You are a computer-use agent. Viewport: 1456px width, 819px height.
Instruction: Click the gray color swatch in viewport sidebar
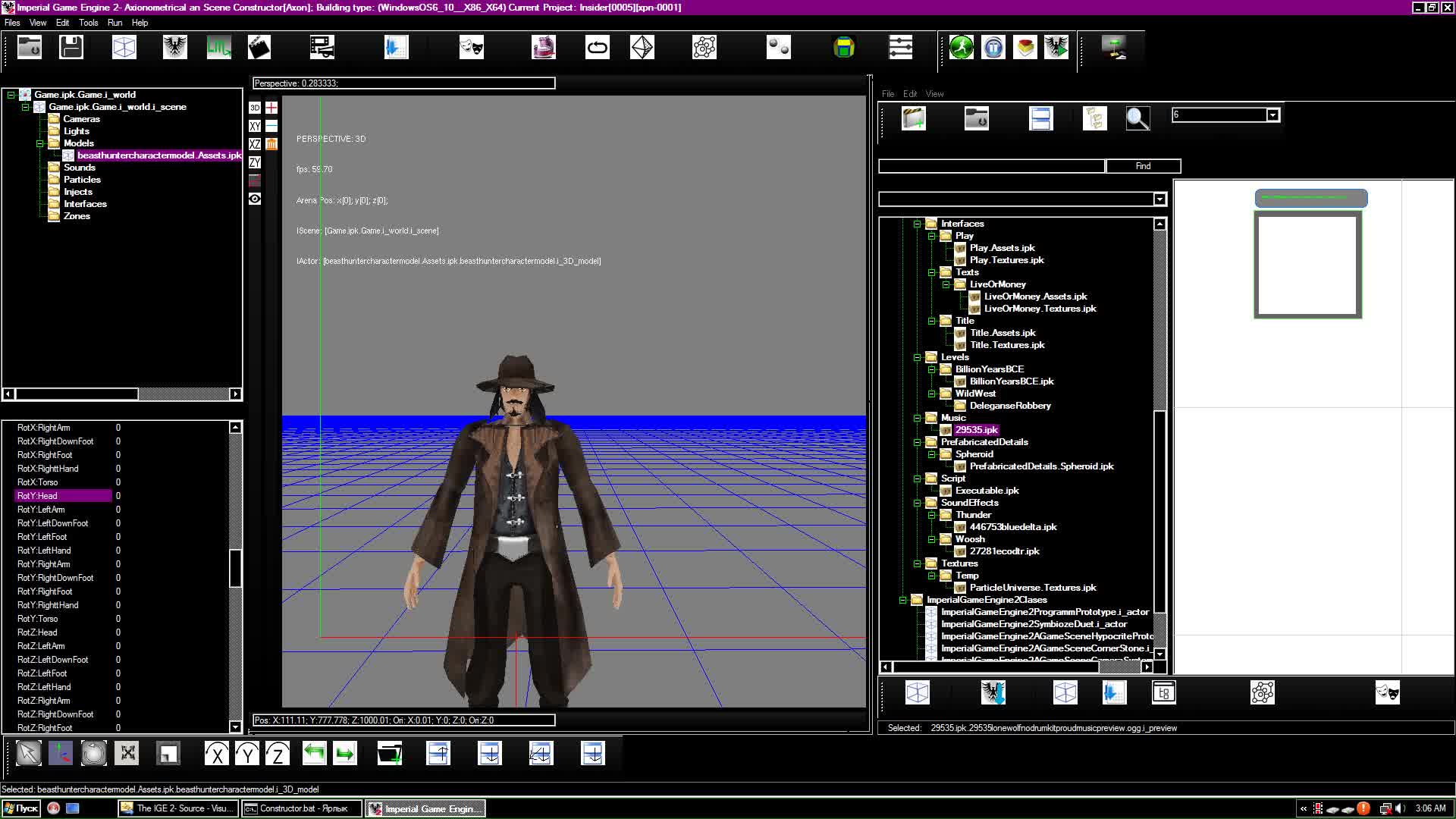click(255, 180)
